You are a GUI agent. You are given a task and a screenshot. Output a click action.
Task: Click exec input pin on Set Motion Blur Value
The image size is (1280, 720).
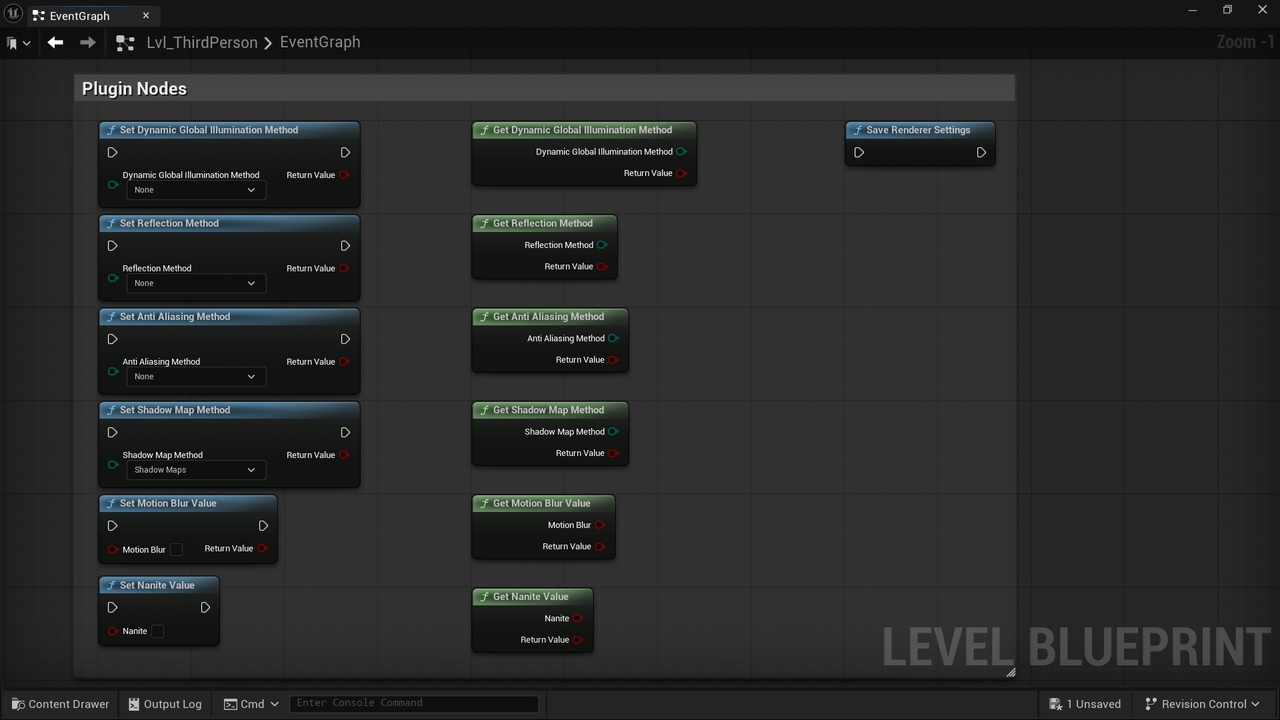click(112, 526)
